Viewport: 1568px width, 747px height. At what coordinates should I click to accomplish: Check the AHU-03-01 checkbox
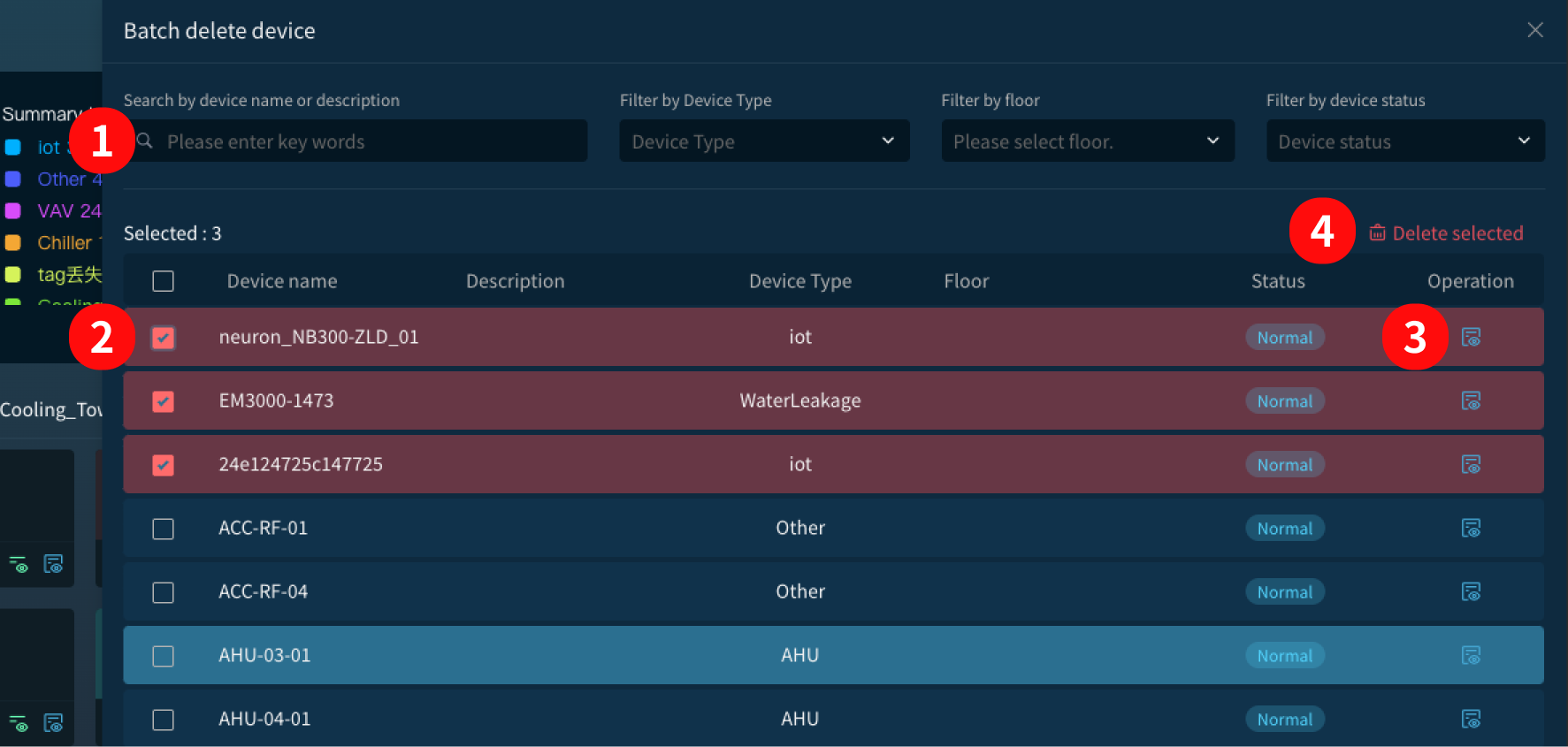tap(163, 656)
